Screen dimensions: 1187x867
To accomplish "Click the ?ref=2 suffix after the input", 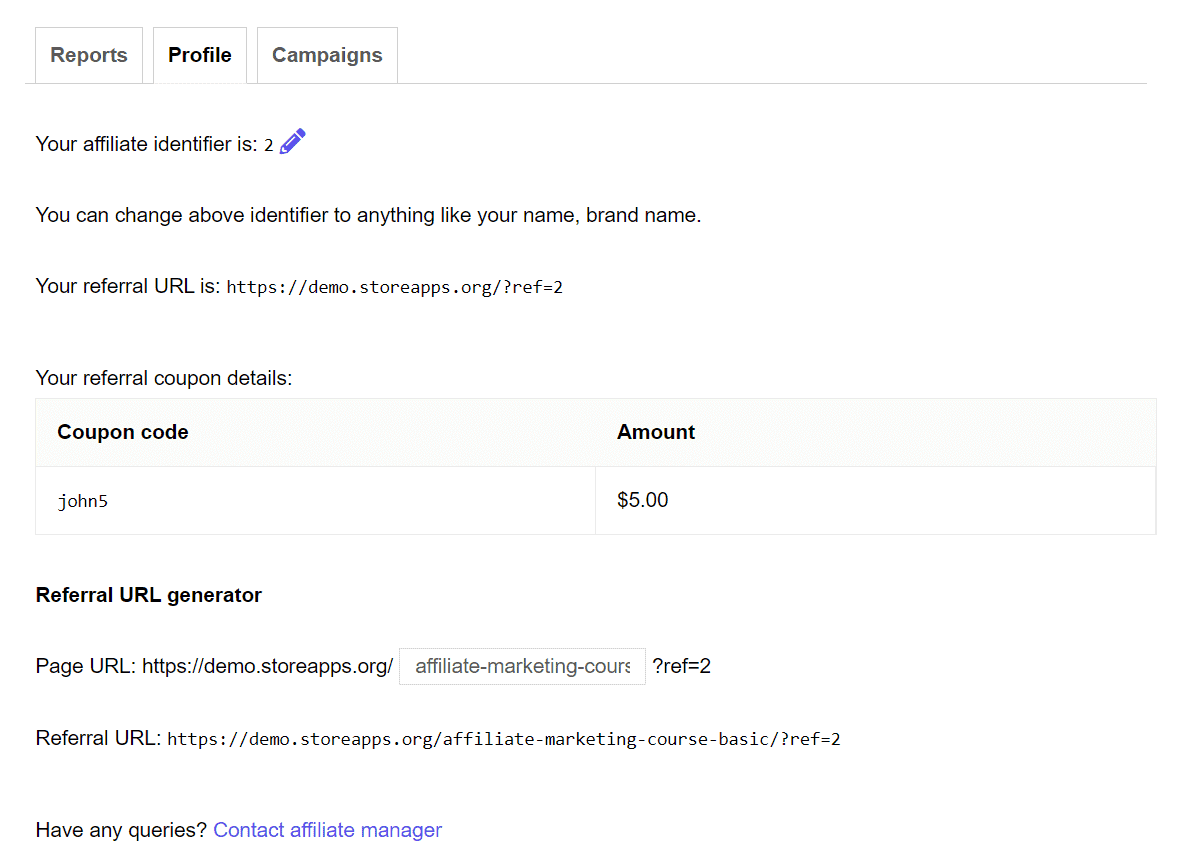I will click(681, 666).
